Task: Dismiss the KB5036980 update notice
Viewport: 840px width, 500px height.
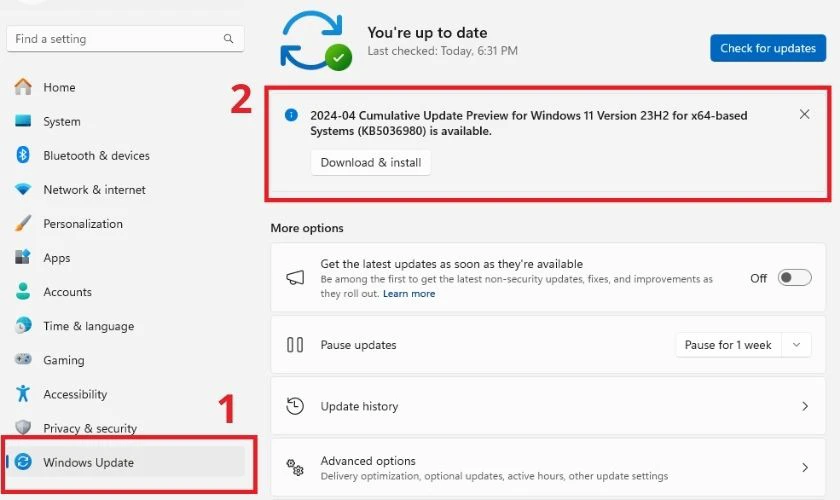Action: (804, 114)
